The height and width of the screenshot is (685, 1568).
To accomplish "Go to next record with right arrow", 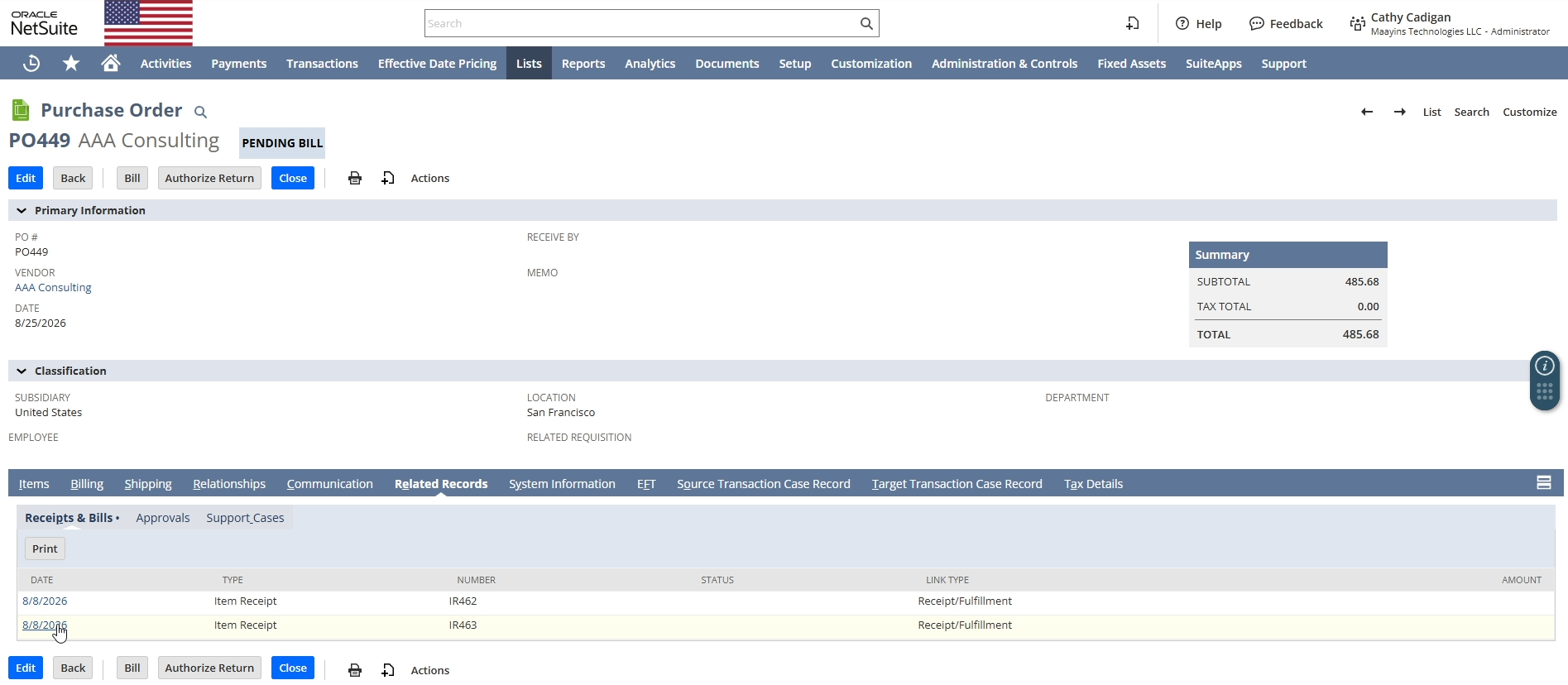I will point(1400,112).
